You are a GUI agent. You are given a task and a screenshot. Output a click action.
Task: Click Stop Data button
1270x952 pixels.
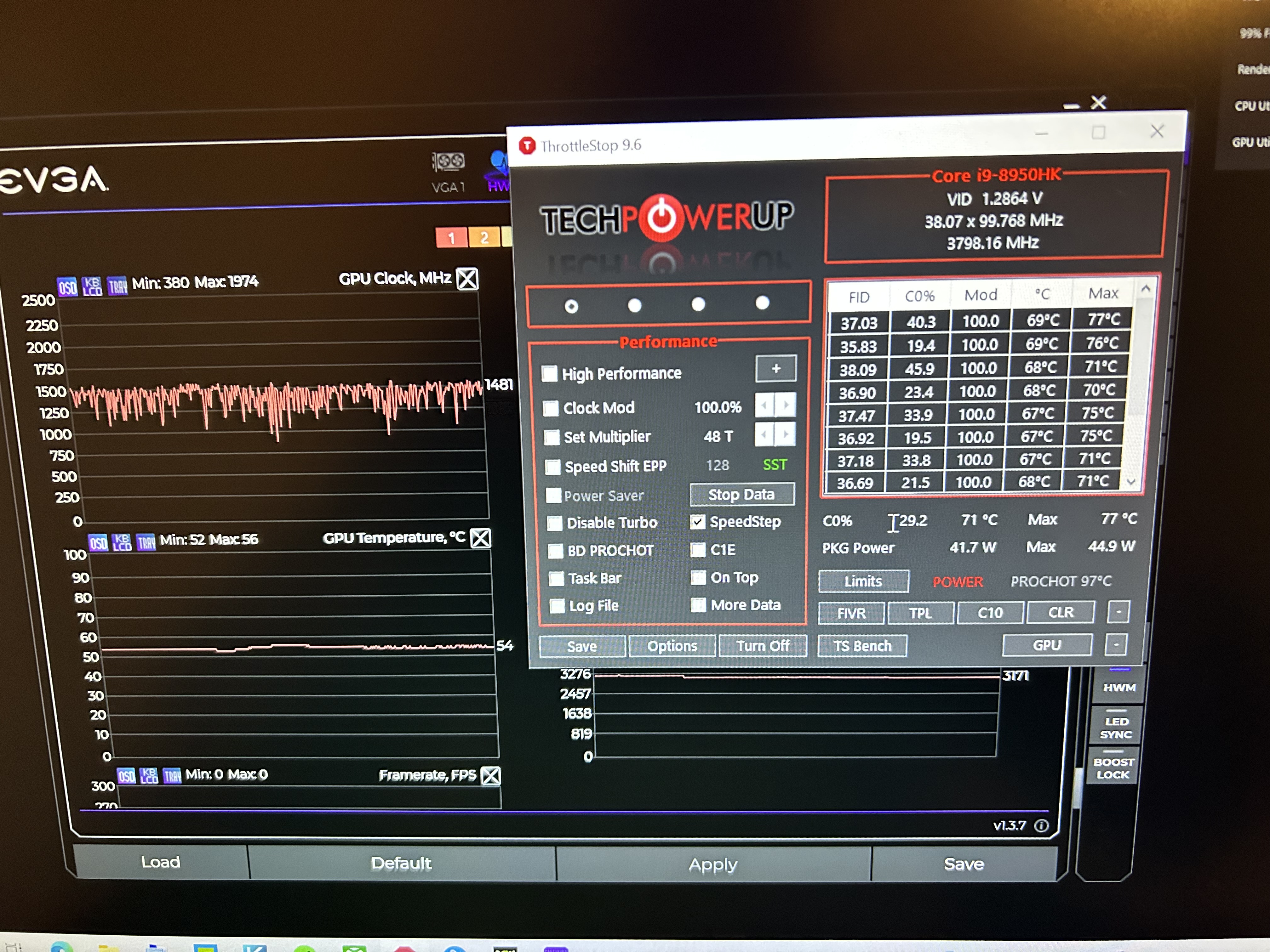(742, 494)
